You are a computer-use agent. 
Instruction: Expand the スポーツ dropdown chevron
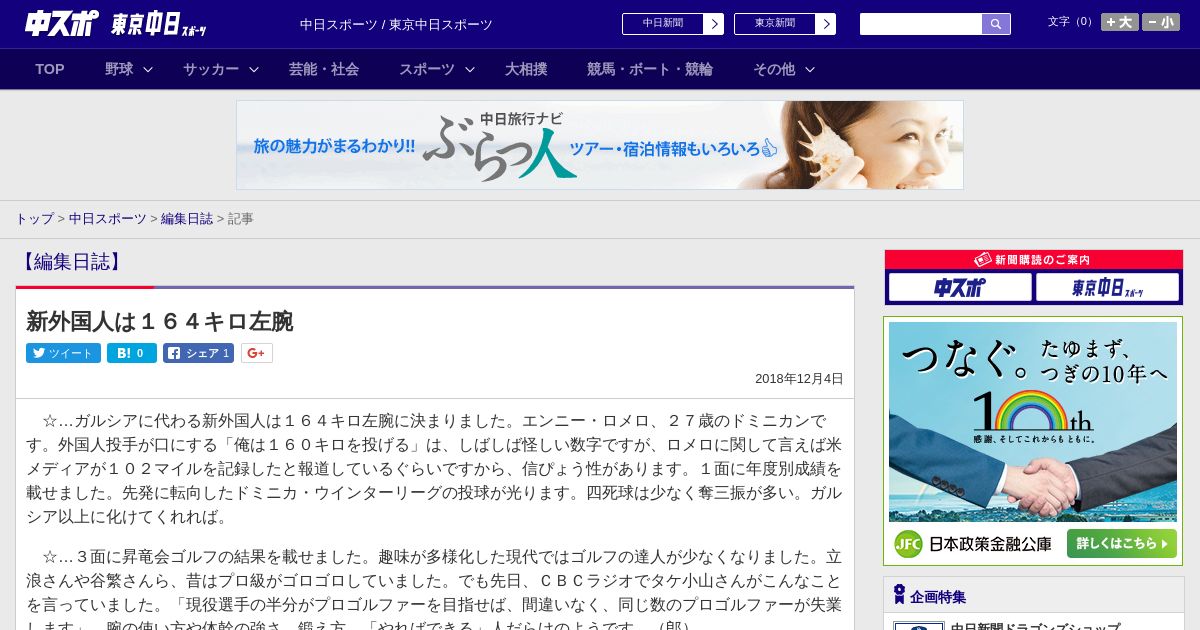click(x=470, y=69)
